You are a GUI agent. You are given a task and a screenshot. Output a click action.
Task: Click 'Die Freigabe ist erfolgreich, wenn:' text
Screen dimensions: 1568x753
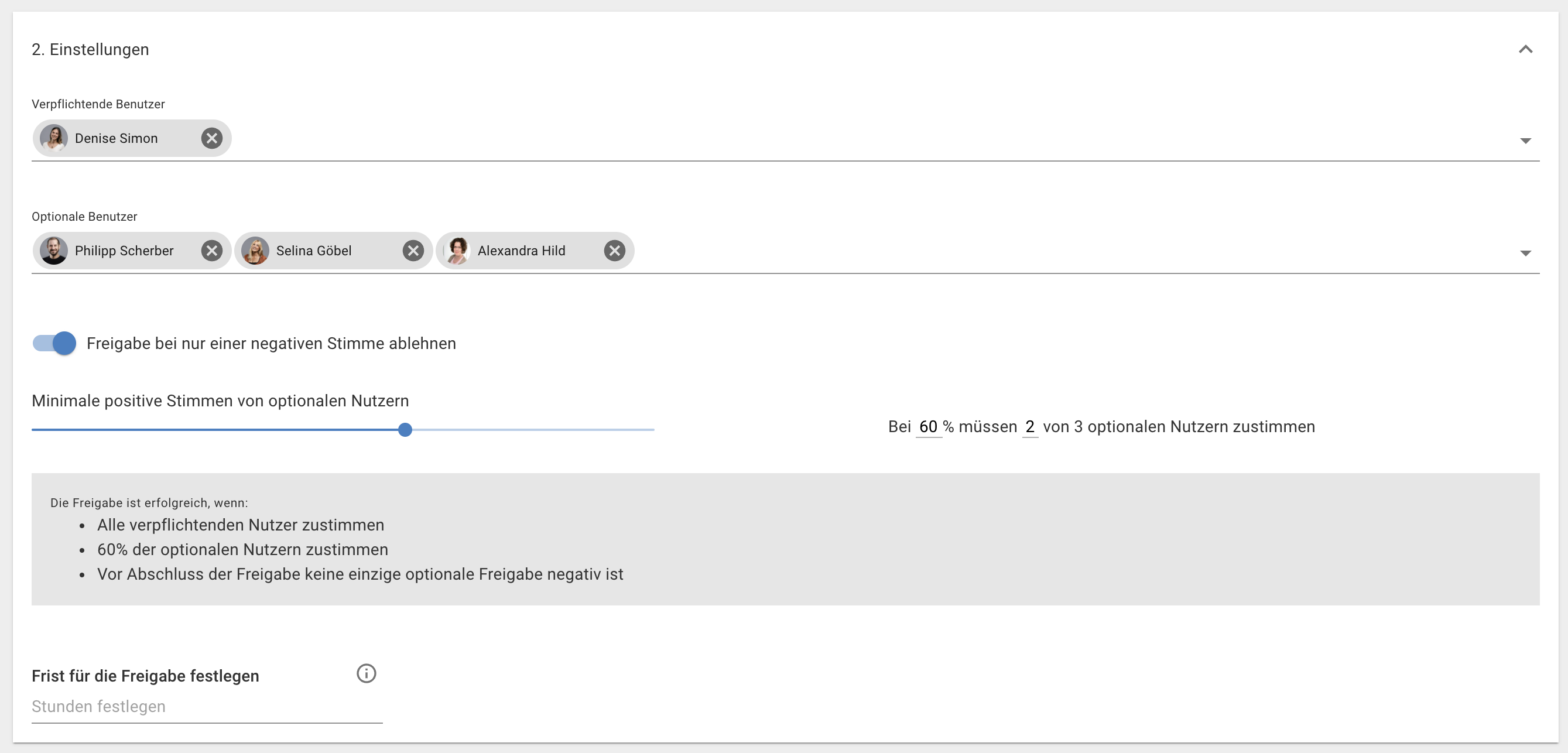click(149, 503)
